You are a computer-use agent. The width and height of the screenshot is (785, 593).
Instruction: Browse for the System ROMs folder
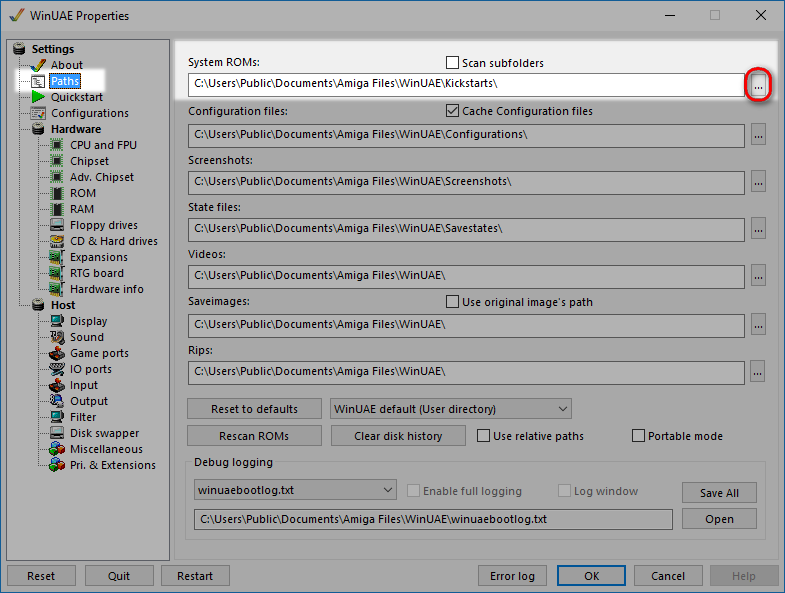point(758,86)
